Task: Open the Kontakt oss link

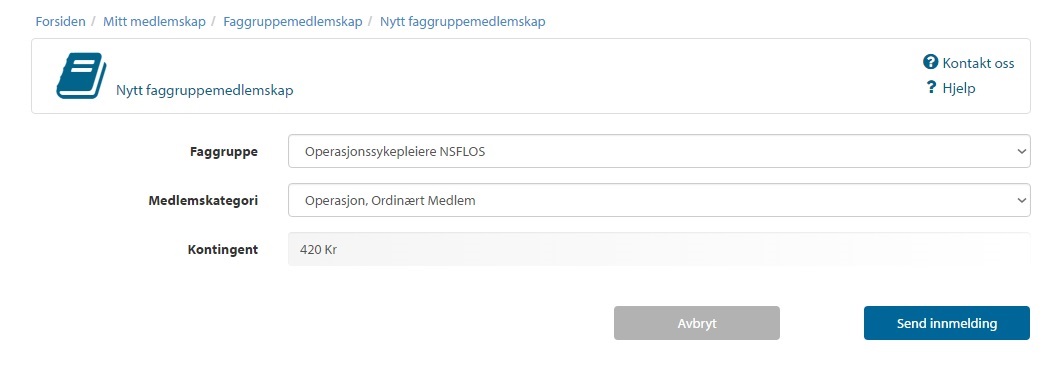Action: click(x=978, y=63)
